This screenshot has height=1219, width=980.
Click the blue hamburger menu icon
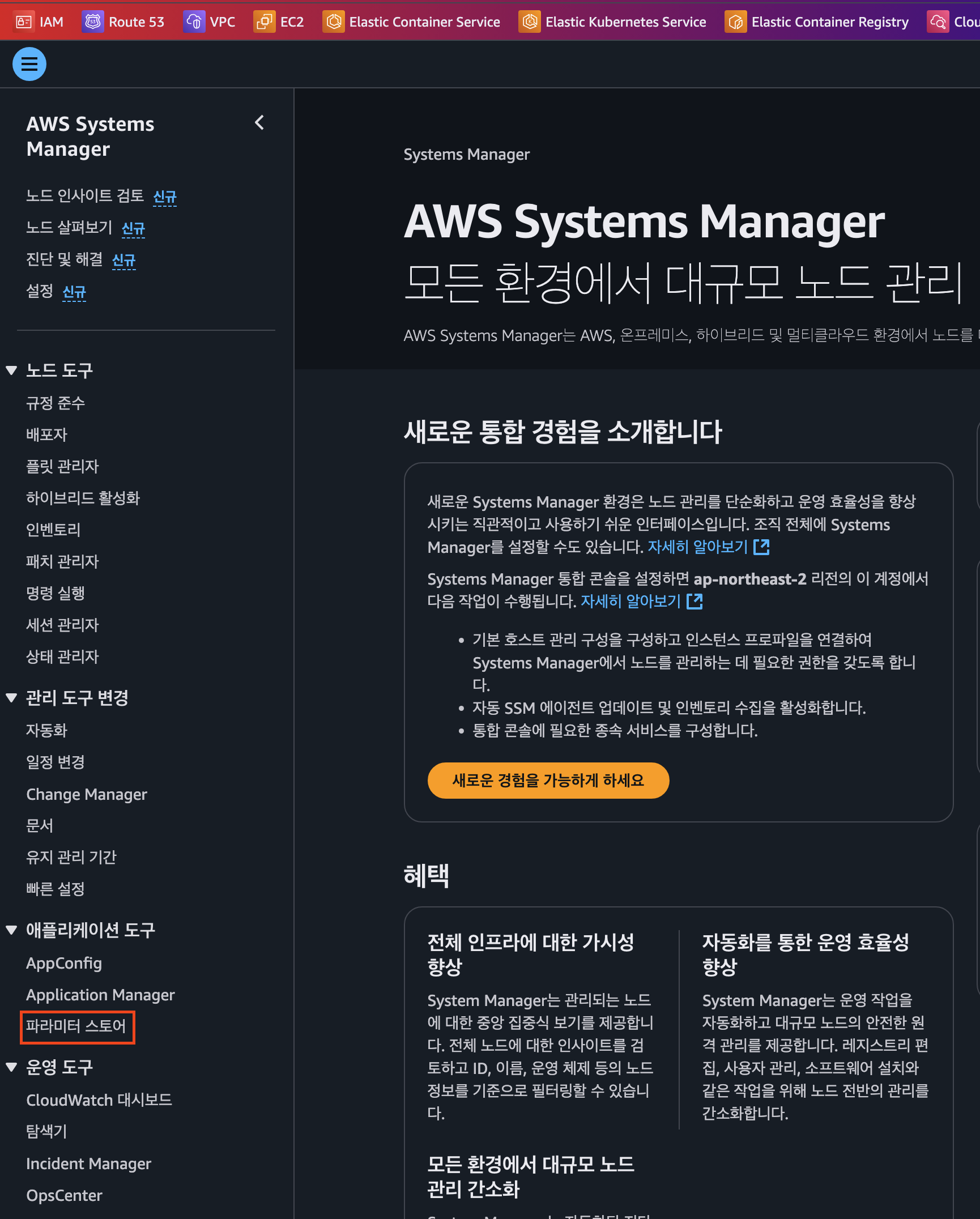(29, 64)
